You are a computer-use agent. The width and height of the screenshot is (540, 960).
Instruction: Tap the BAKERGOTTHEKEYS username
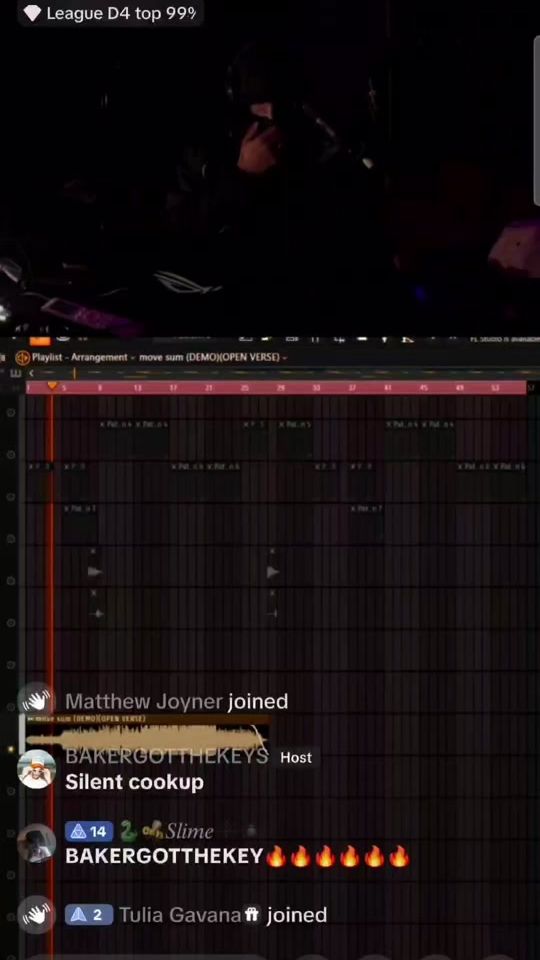[x=167, y=756]
